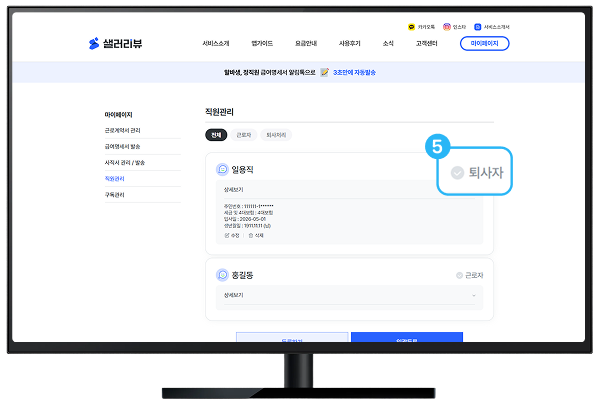Toggle the 근로자 check for 홍길동

coord(459,275)
